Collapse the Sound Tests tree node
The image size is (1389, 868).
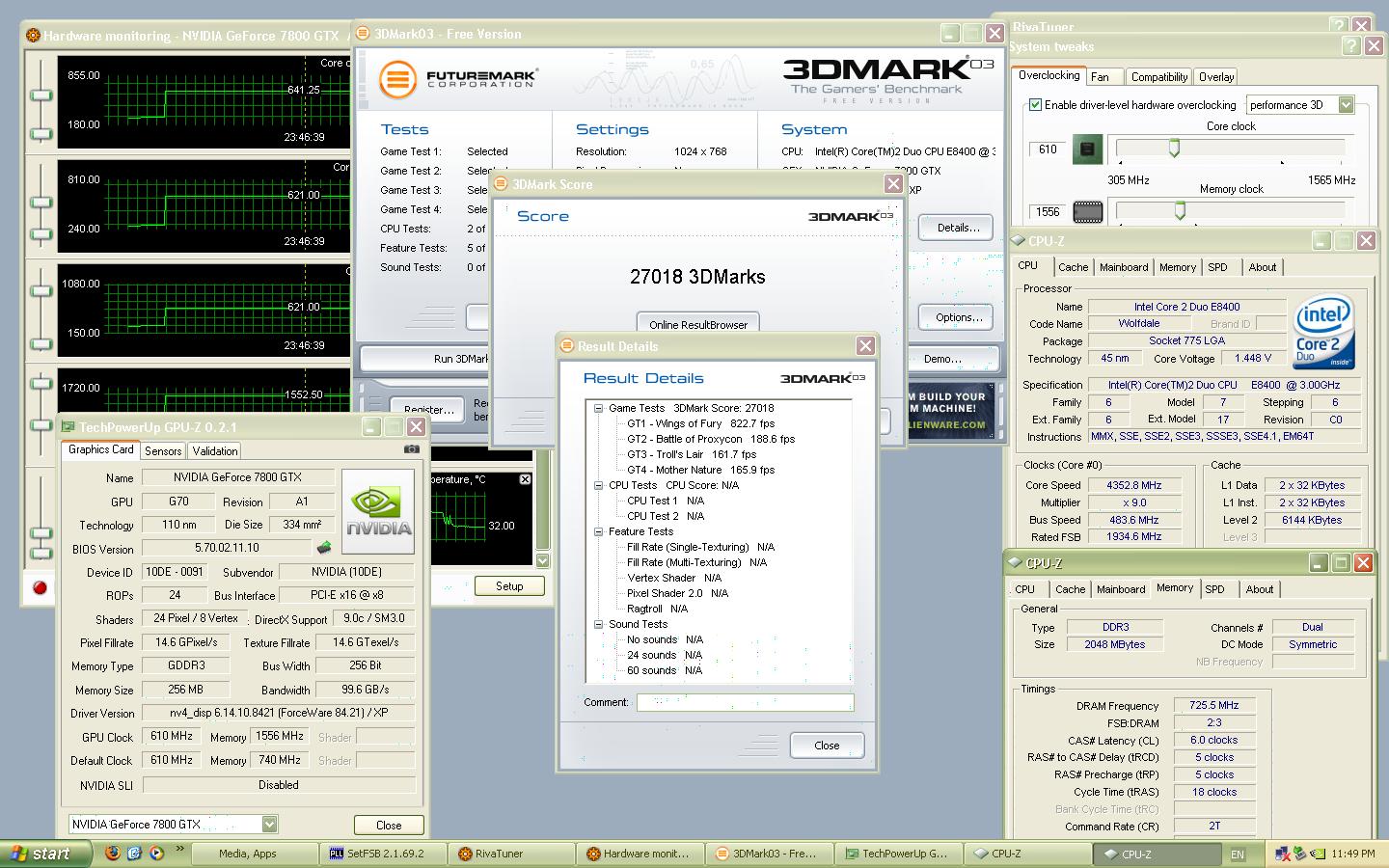click(x=599, y=624)
